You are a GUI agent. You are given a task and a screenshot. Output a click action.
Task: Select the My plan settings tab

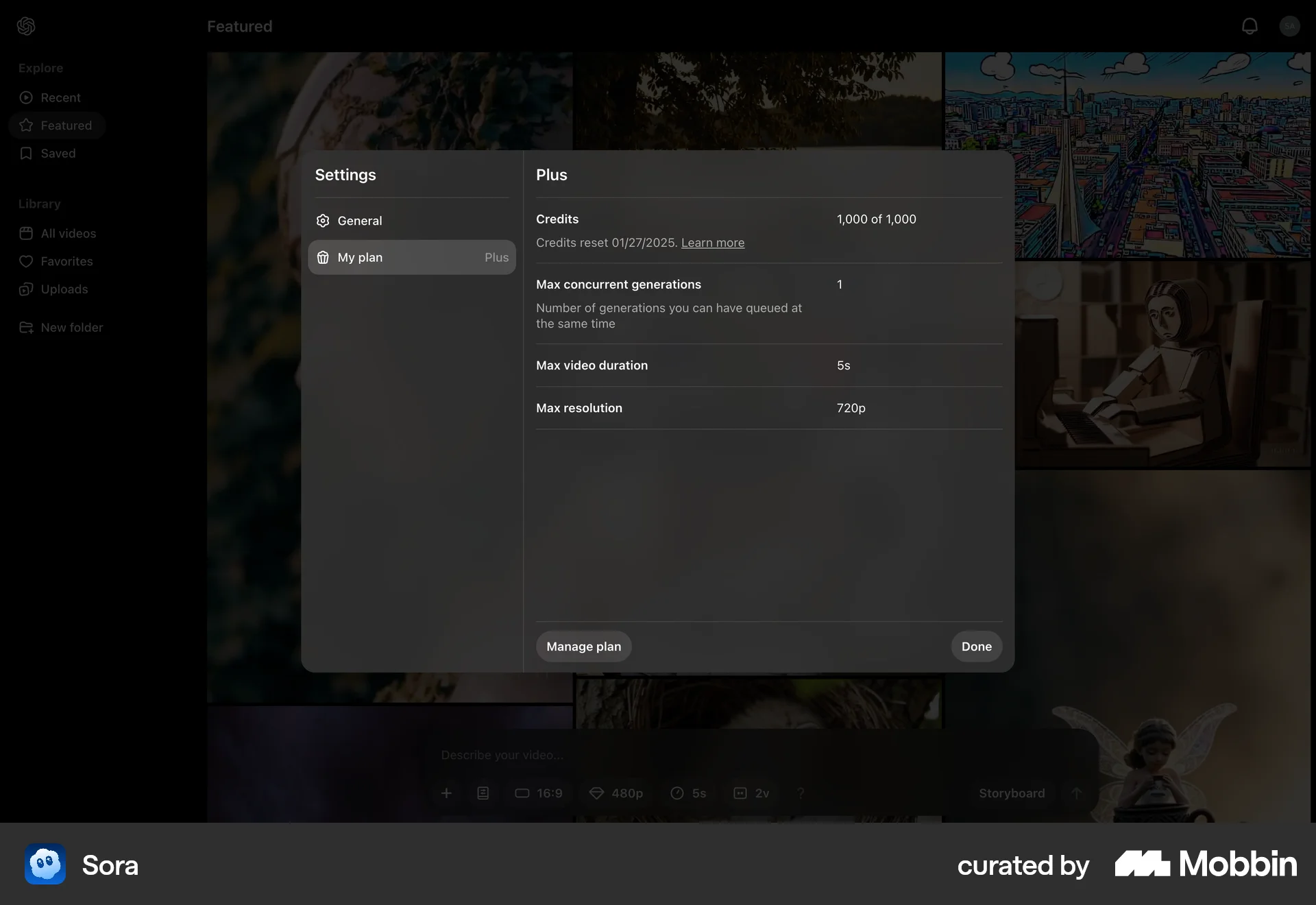click(360, 257)
